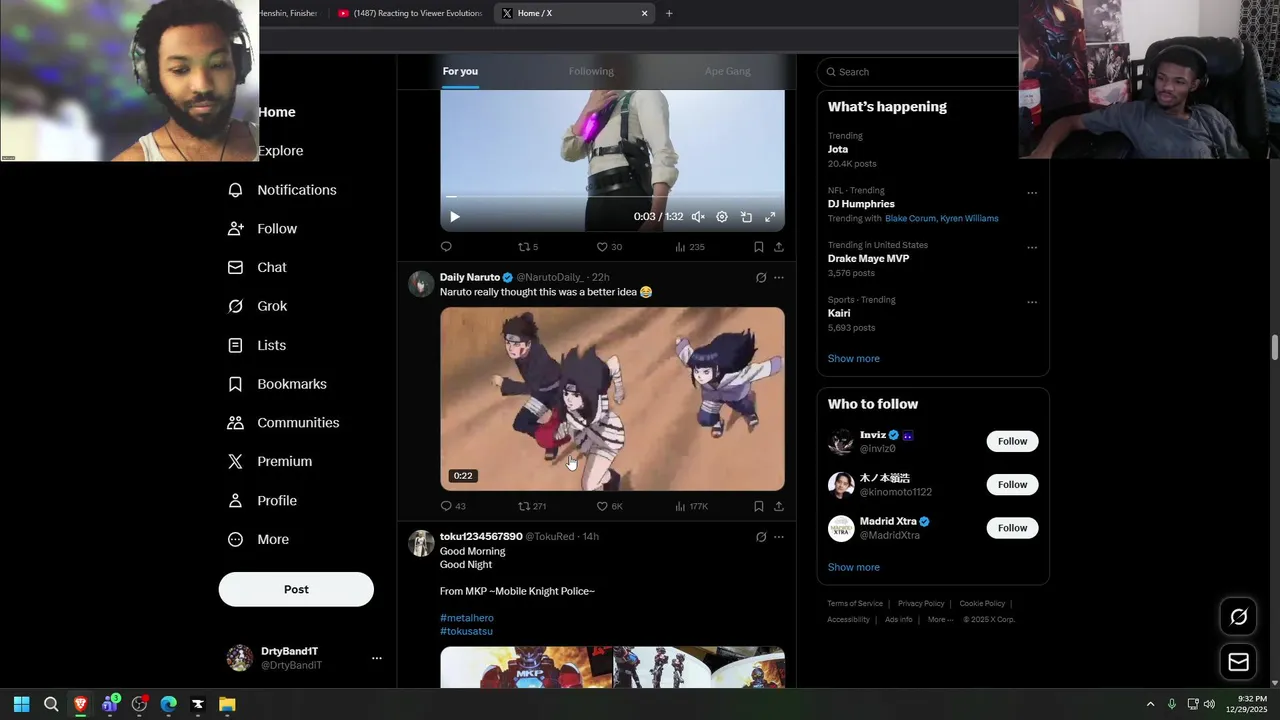This screenshot has width=1280, height=720.
Task: Open Follow person-plus icon in sidebar
Action: (x=235, y=229)
